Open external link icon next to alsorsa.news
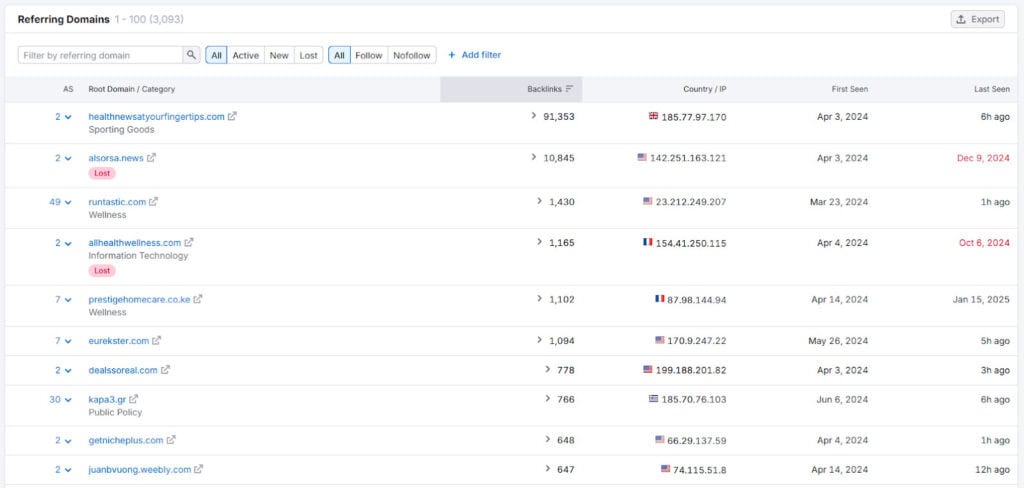 (x=151, y=157)
